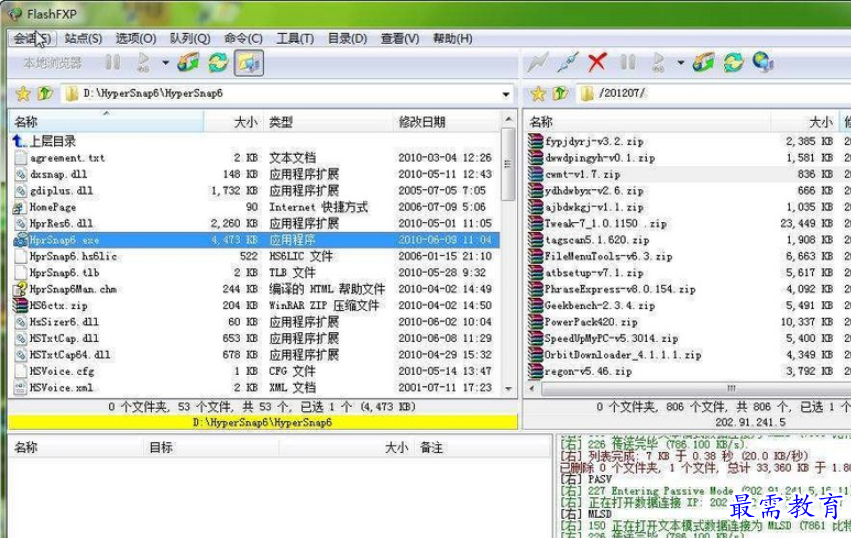Viewport: 851px width, 538px height.
Task: Open the 队列(Q) menu
Action: 190,39
